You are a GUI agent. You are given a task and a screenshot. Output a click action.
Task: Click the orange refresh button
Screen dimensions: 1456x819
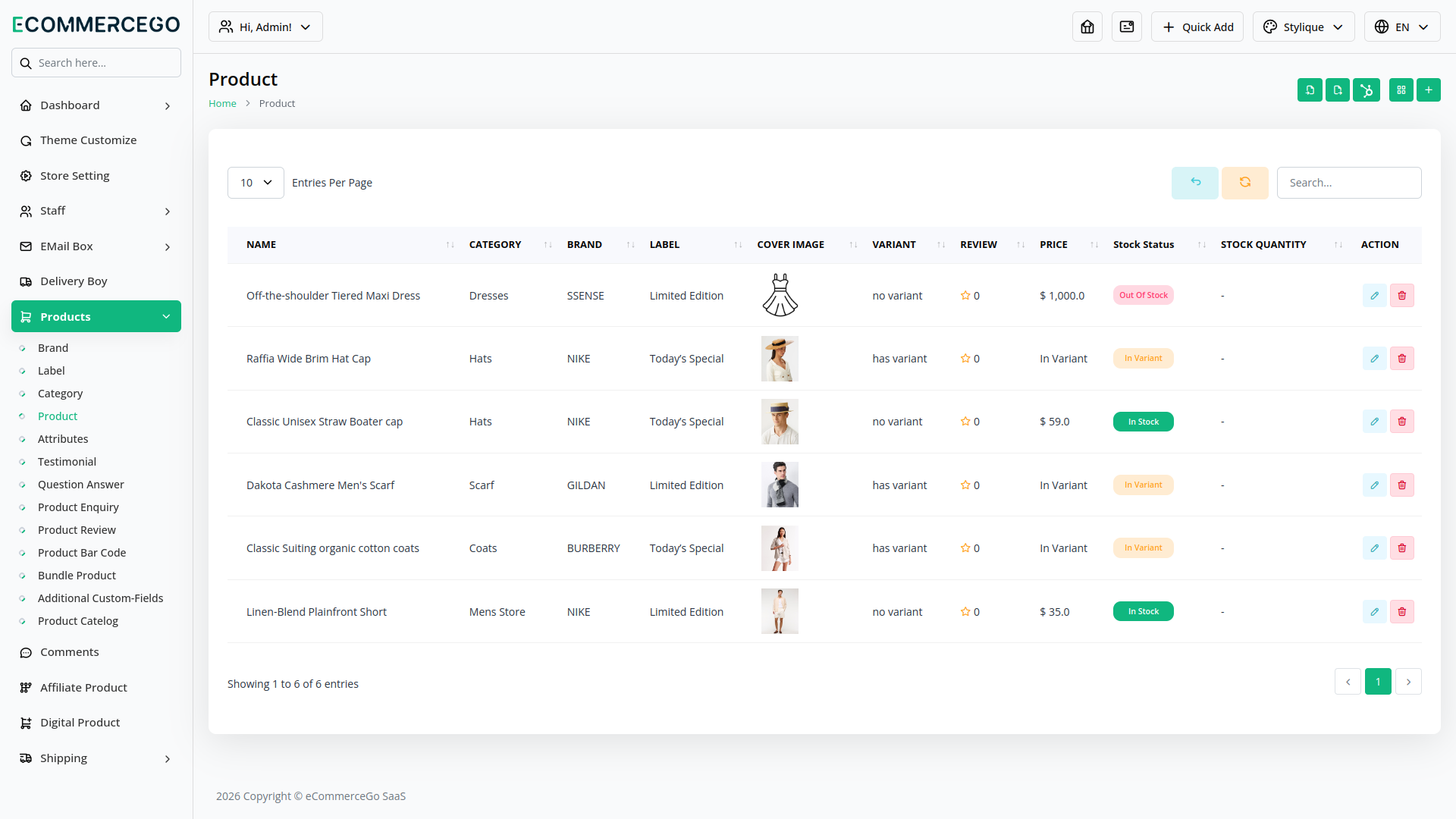(x=1244, y=183)
